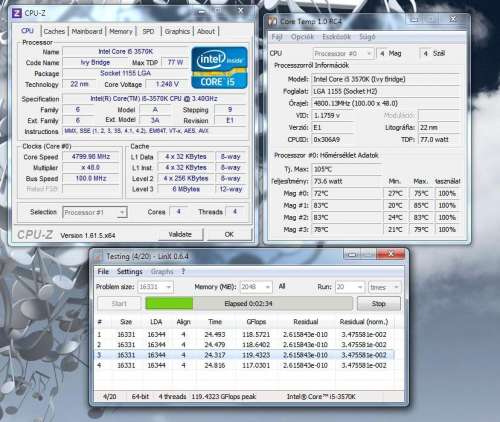This screenshot has width=500, height=422.
Task: Minimize the LinX window
Action: (352, 254)
